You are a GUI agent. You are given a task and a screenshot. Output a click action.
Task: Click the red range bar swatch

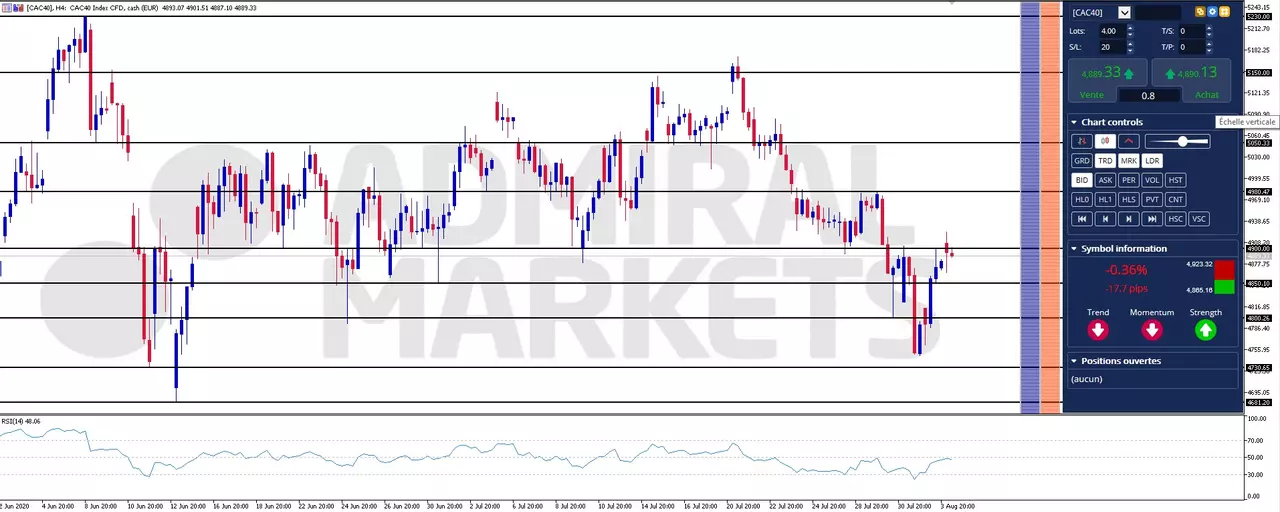point(1224,270)
